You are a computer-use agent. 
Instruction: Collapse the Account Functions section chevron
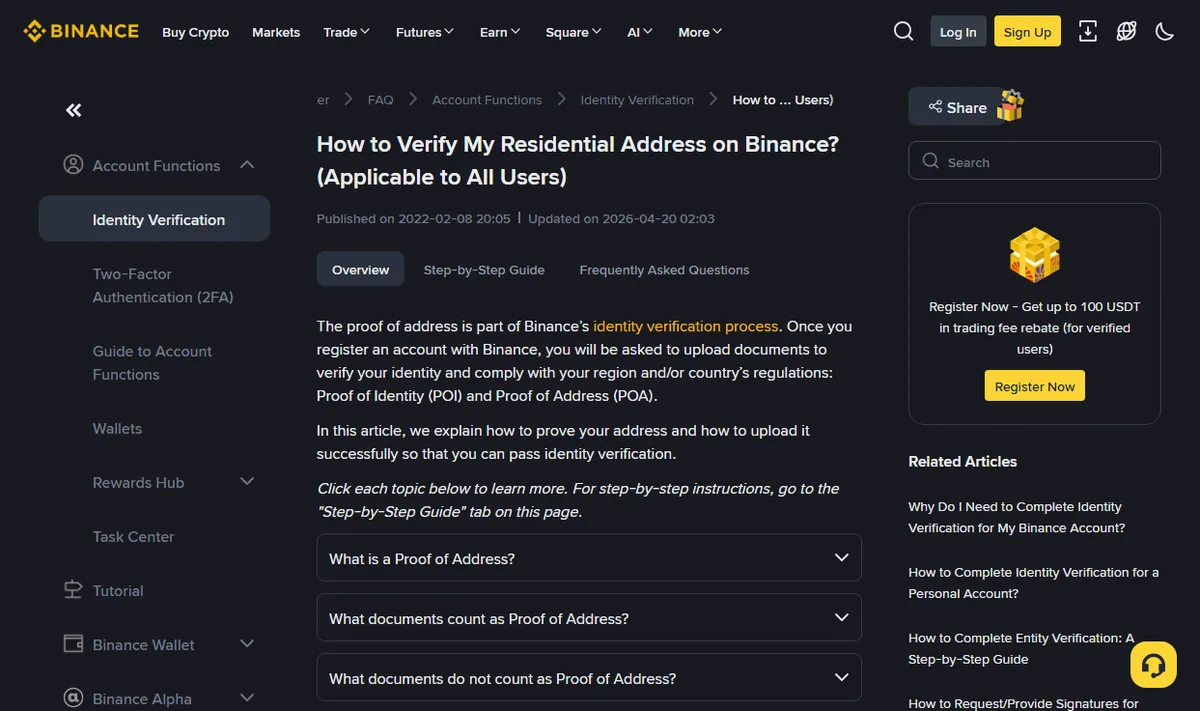248,165
